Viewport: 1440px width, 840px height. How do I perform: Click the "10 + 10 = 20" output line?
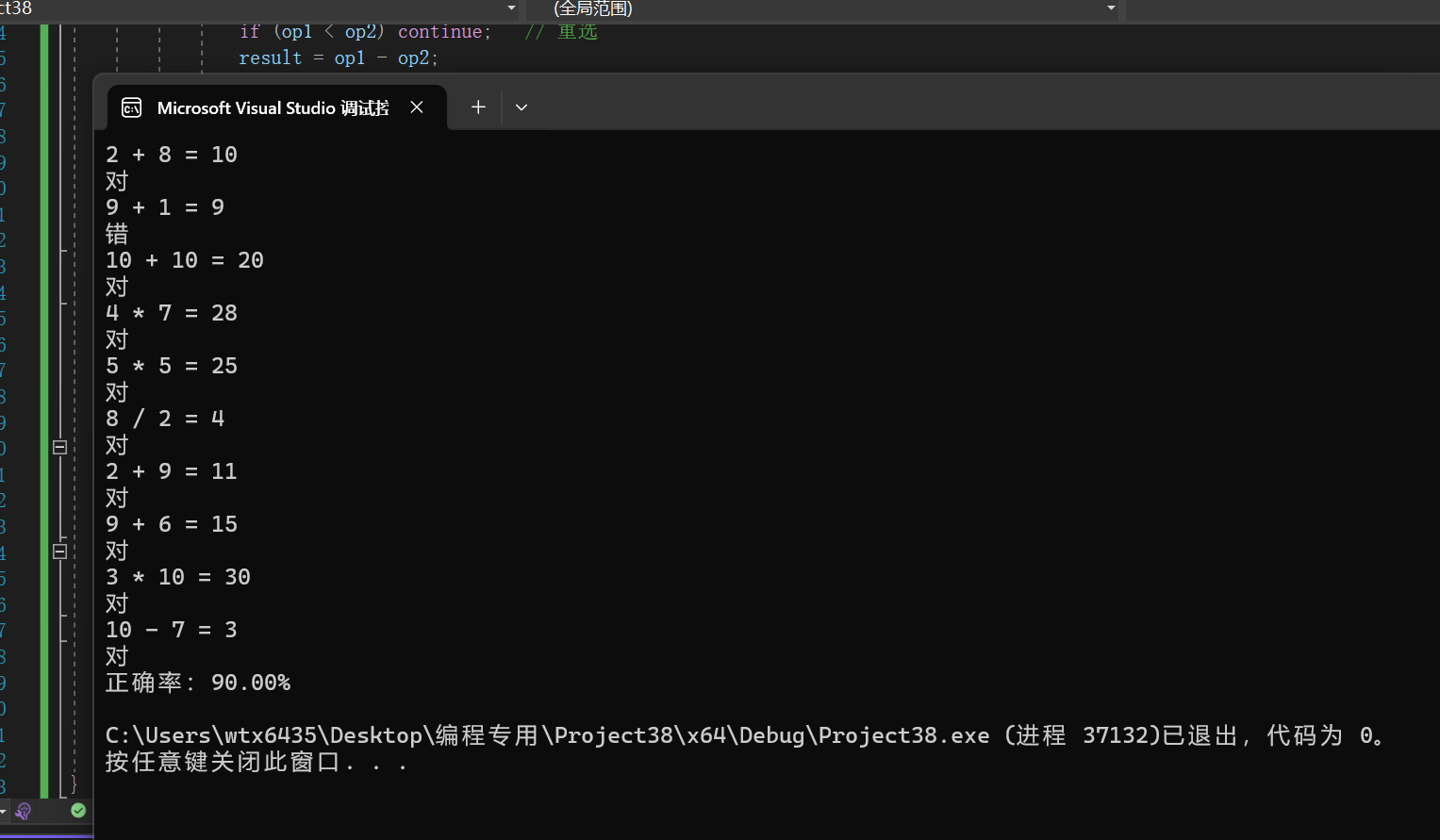[185, 260]
